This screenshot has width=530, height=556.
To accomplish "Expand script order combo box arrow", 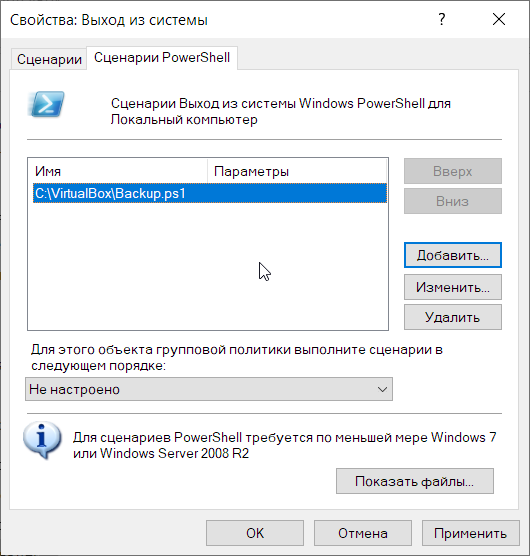I will (382, 389).
